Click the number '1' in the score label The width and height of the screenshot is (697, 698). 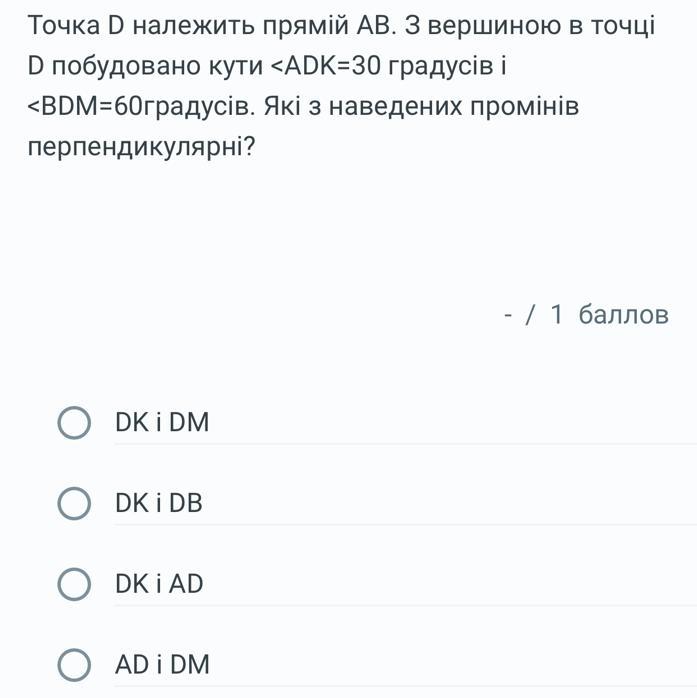pos(557,315)
